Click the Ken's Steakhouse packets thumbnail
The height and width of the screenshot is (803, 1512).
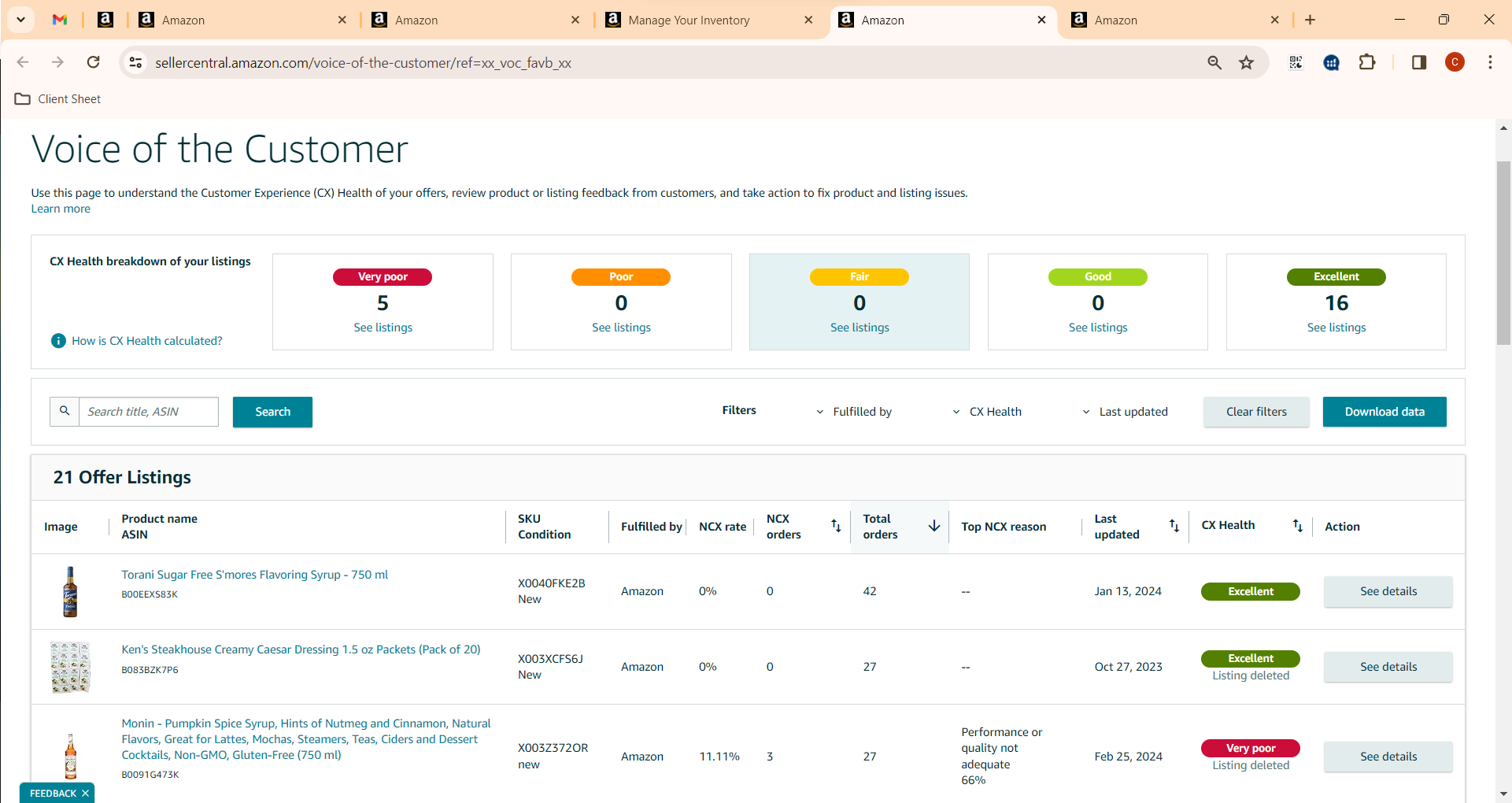pyautogui.click(x=70, y=667)
